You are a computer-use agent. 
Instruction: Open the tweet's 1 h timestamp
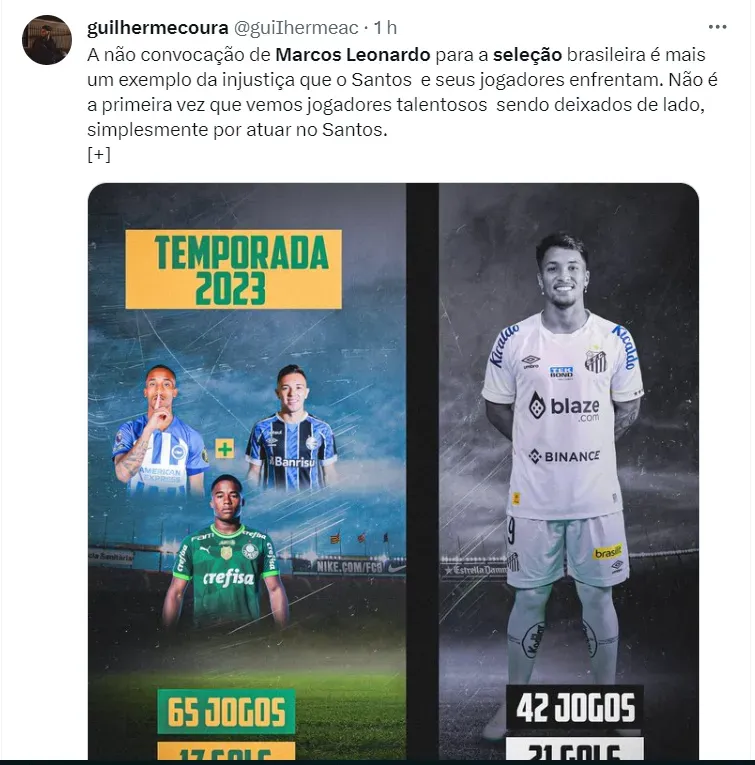pyautogui.click(x=385, y=28)
